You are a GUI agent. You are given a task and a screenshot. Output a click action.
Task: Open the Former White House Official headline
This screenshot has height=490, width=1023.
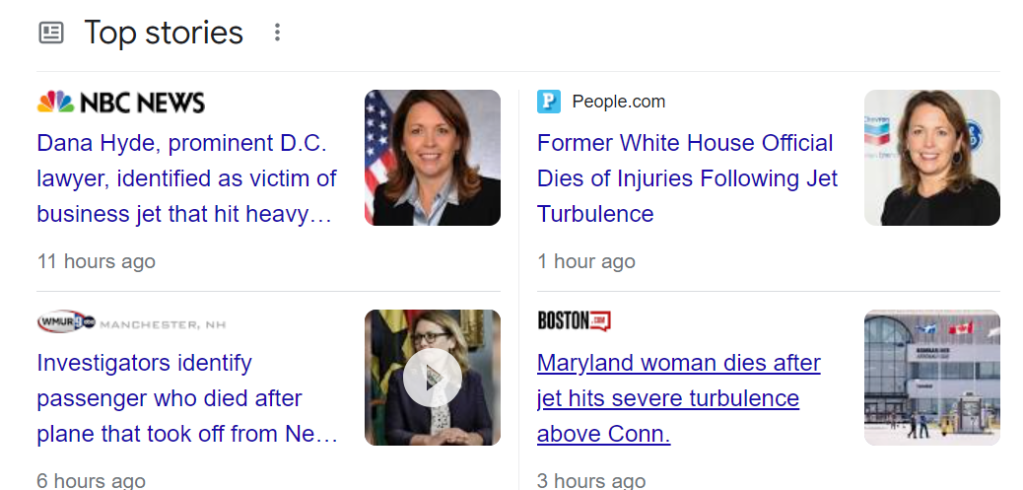click(x=686, y=179)
